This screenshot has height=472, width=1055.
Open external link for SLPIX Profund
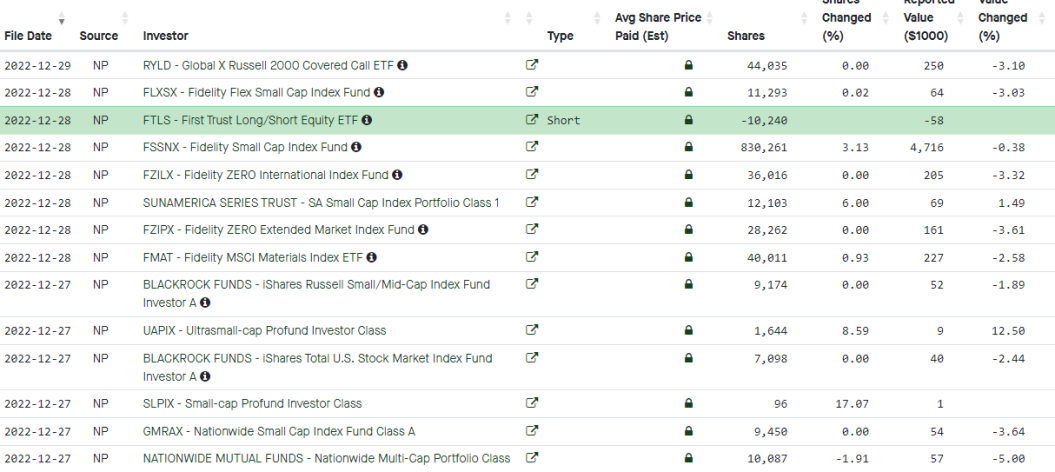coord(532,403)
